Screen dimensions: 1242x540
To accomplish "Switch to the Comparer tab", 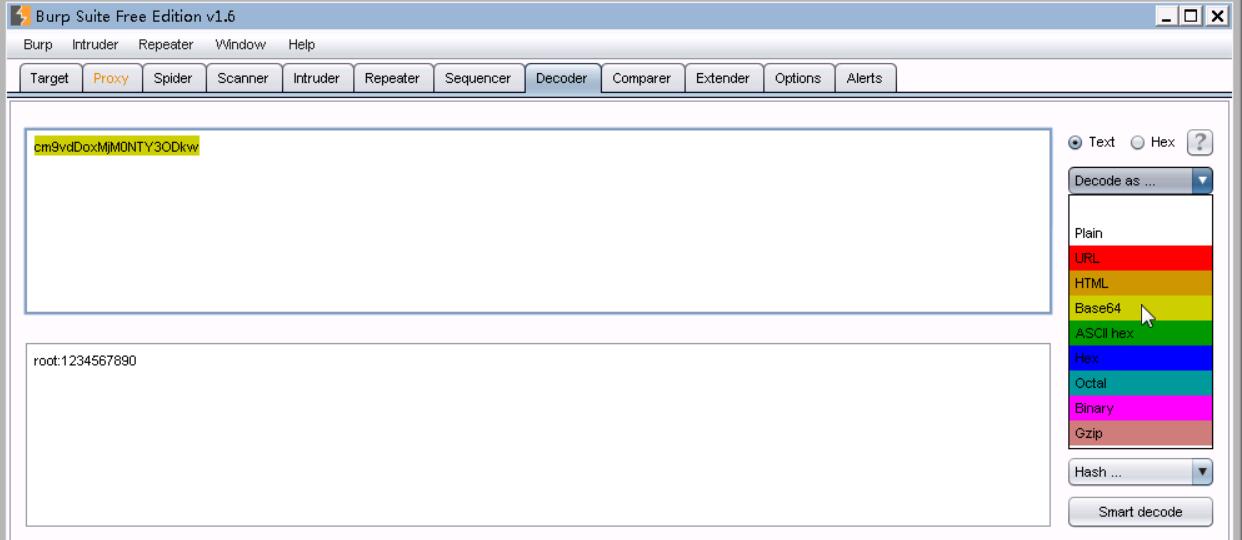I will tap(642, 79).
